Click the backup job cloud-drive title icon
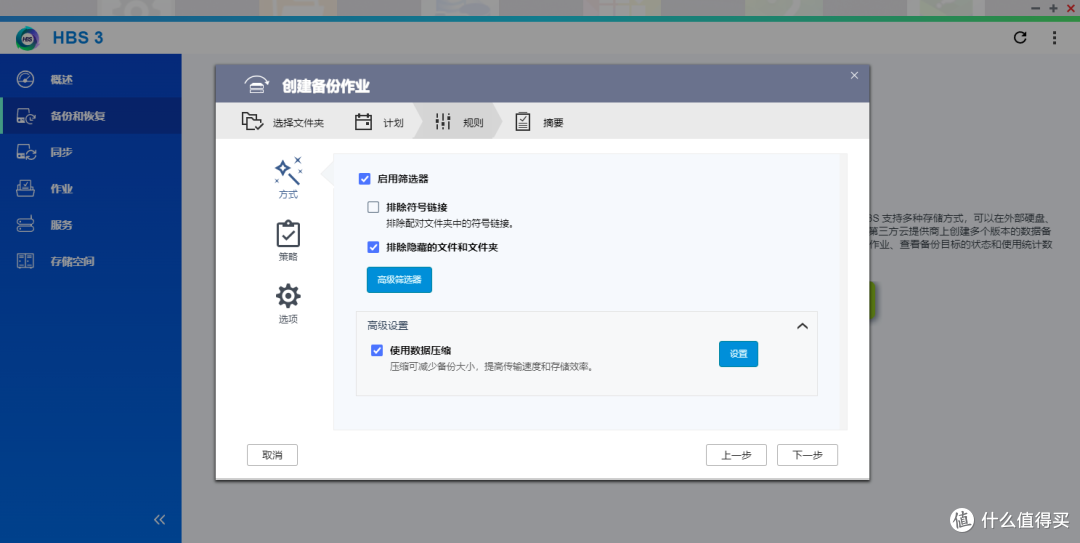This screenshot has width=1080, height=543. [x=256, y=85]
